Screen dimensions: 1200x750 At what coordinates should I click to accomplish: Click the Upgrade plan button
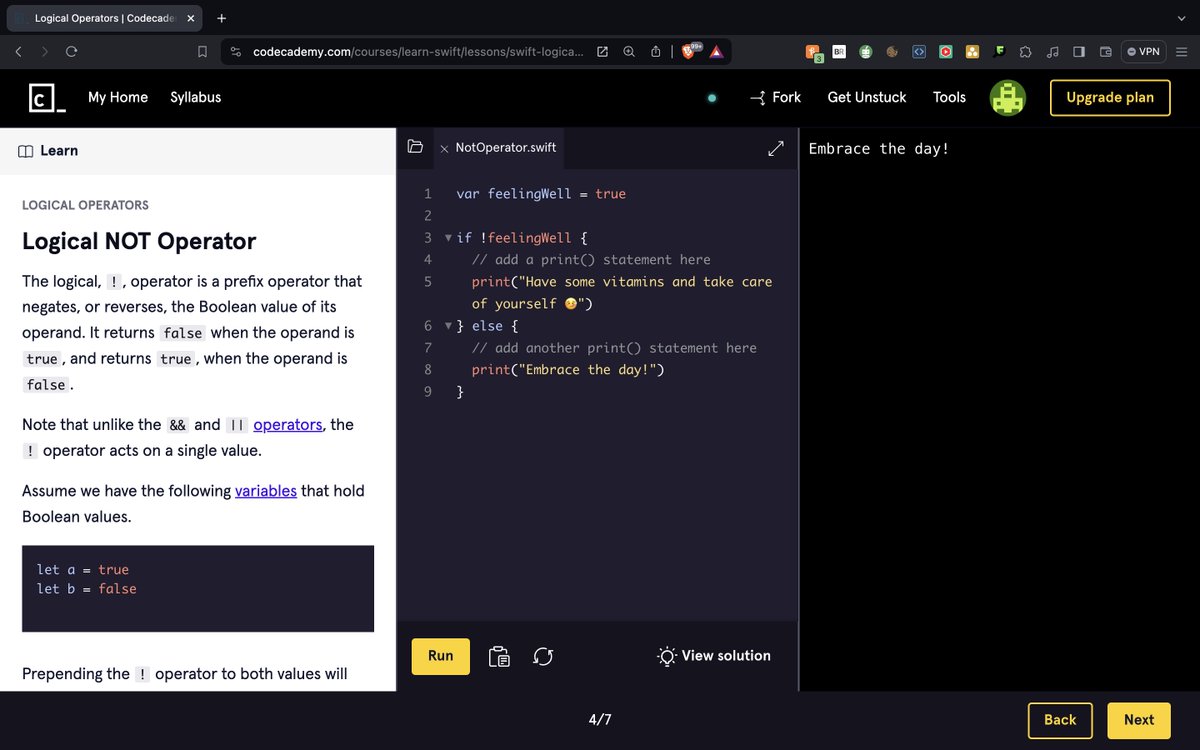(x=1110, y=98)
